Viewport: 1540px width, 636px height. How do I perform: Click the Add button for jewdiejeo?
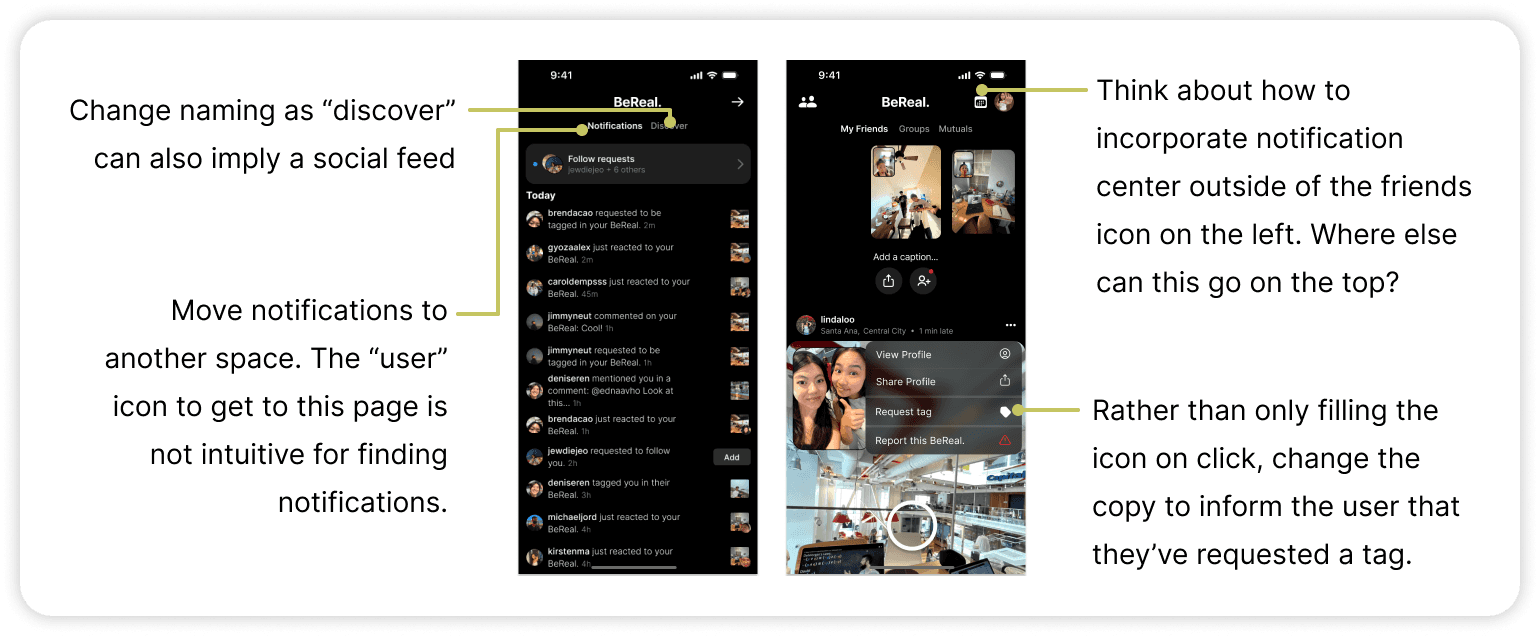[732, 457]
